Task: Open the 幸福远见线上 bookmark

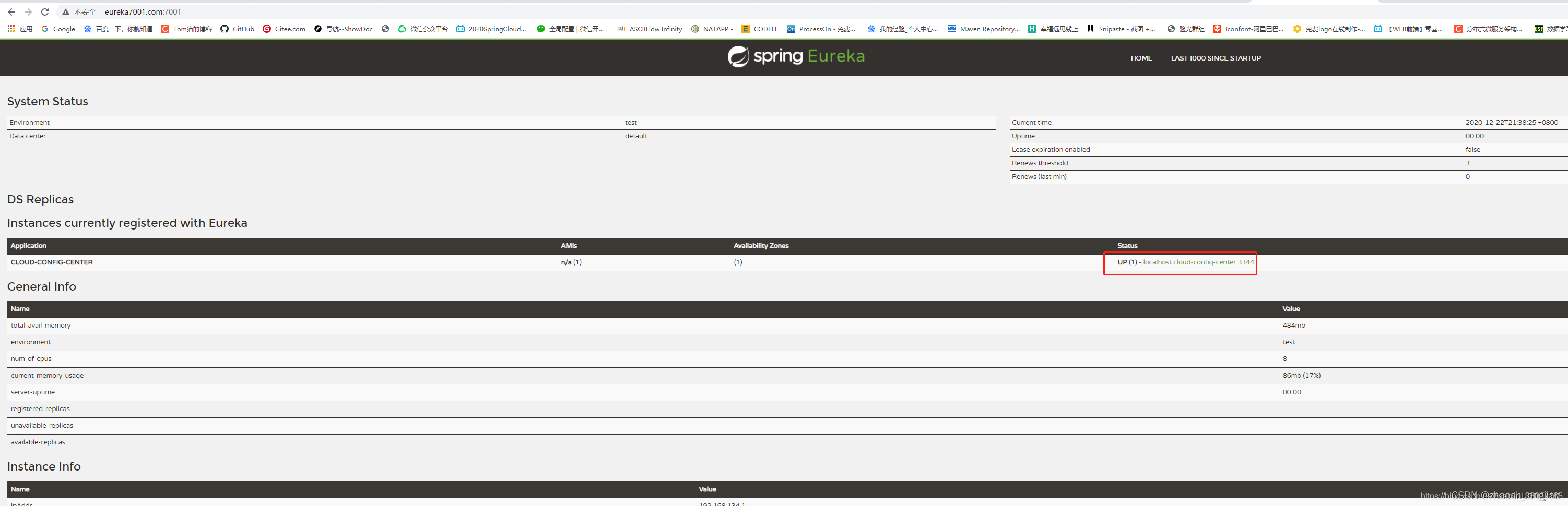Action: tap(1053, 29)
